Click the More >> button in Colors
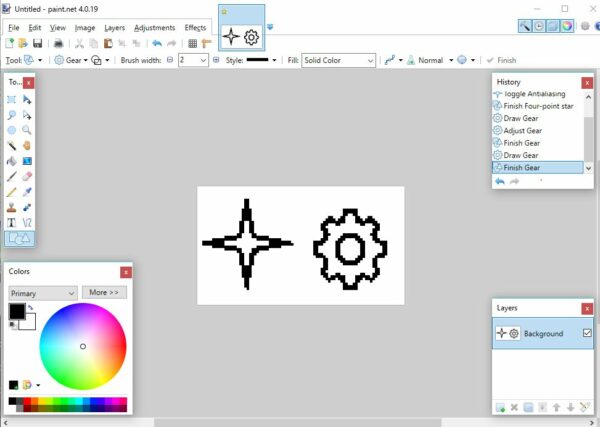Viewport: 600px width, 427px height. (x=104, y=293)
